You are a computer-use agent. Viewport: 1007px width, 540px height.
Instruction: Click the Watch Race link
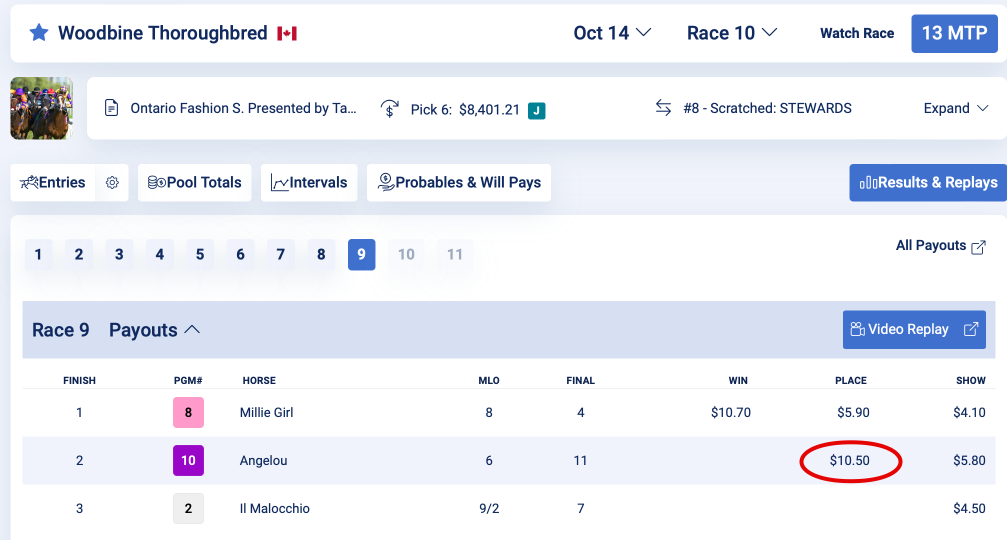click(857, 33)
